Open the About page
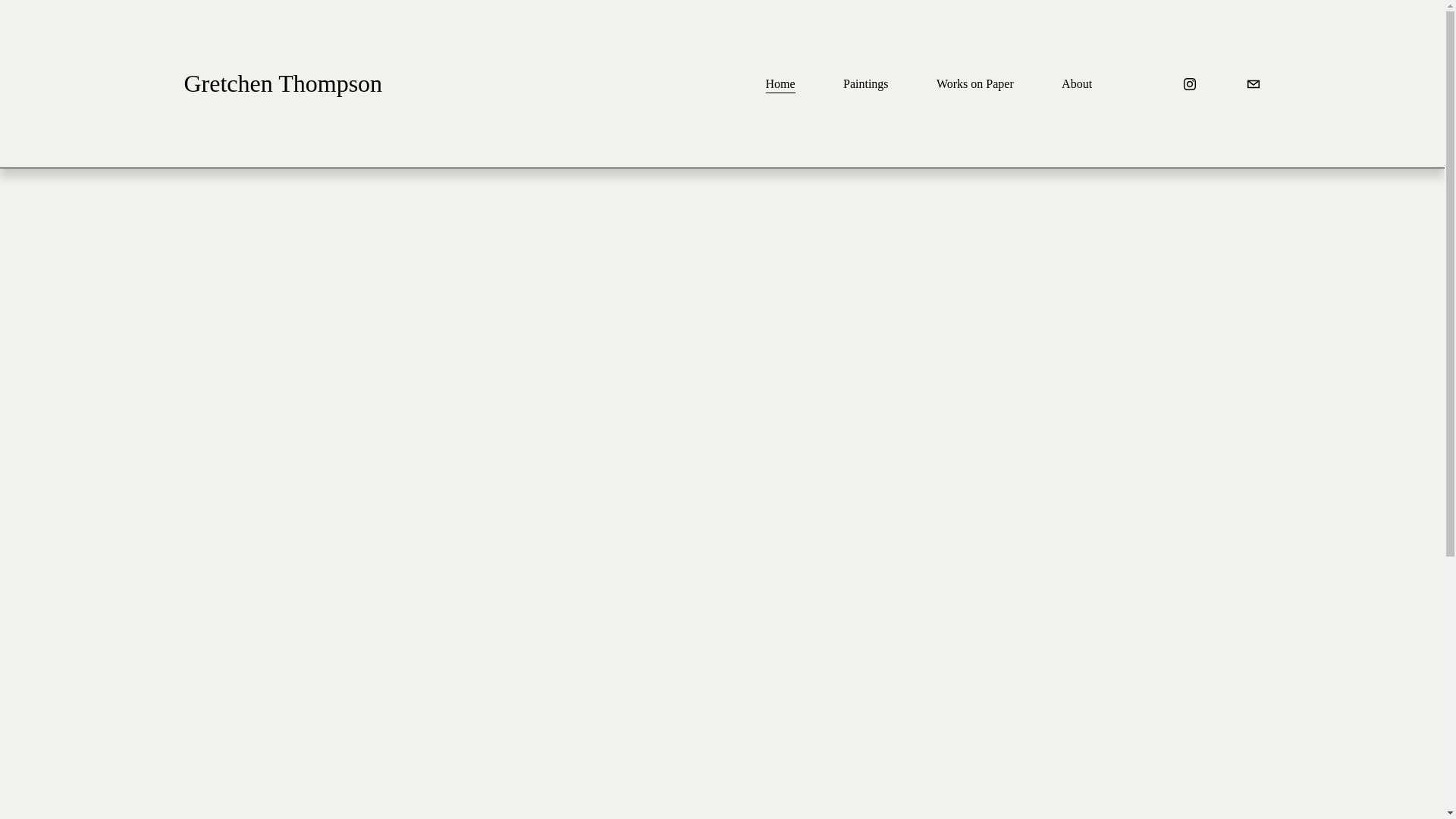 1076,84
